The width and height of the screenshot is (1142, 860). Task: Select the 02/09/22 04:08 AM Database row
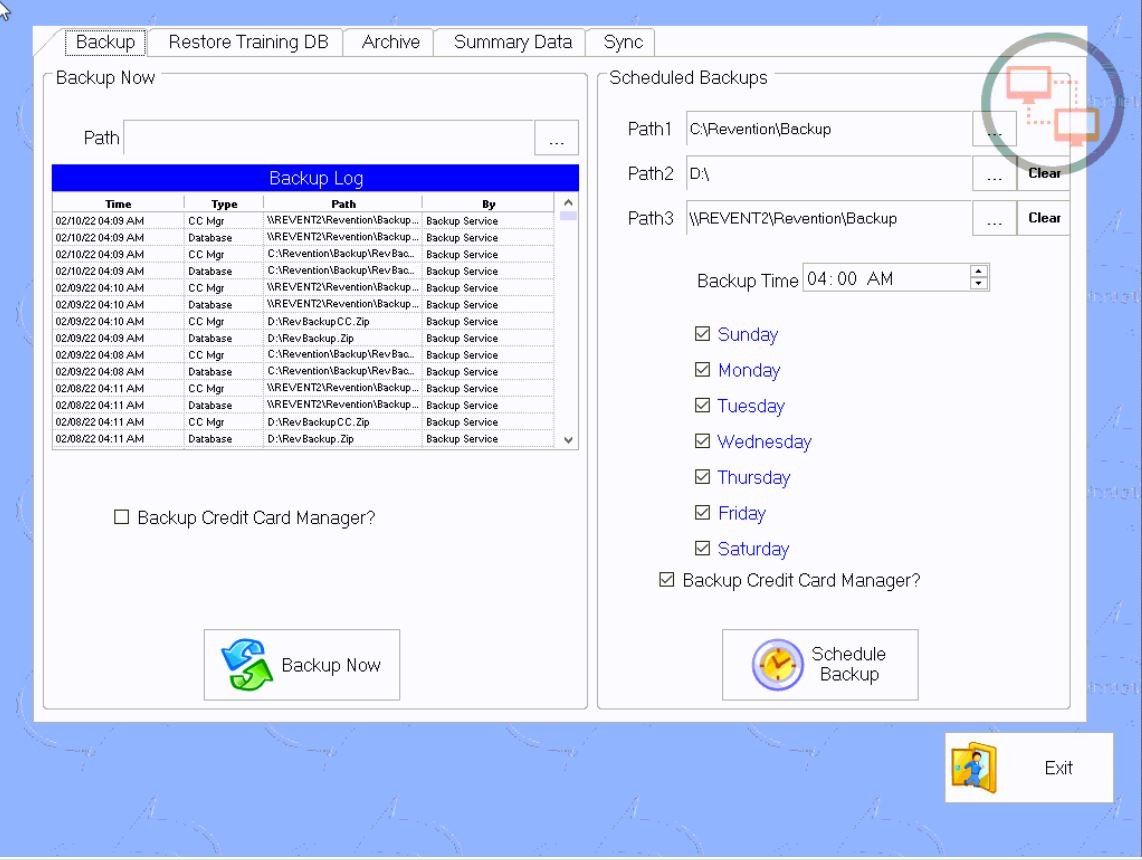click(x=303, y=371)
